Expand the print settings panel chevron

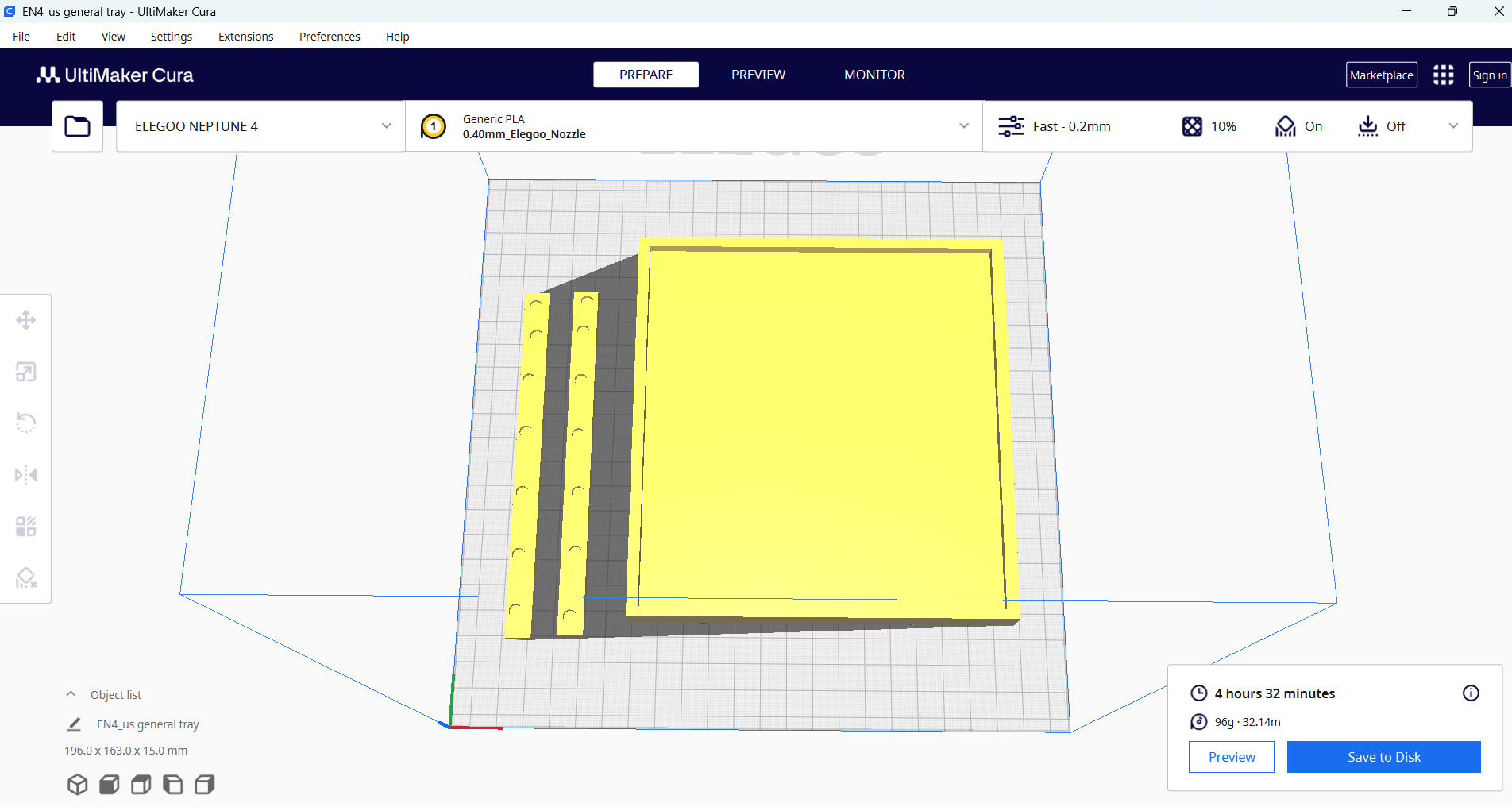(x=1453, y=126)
